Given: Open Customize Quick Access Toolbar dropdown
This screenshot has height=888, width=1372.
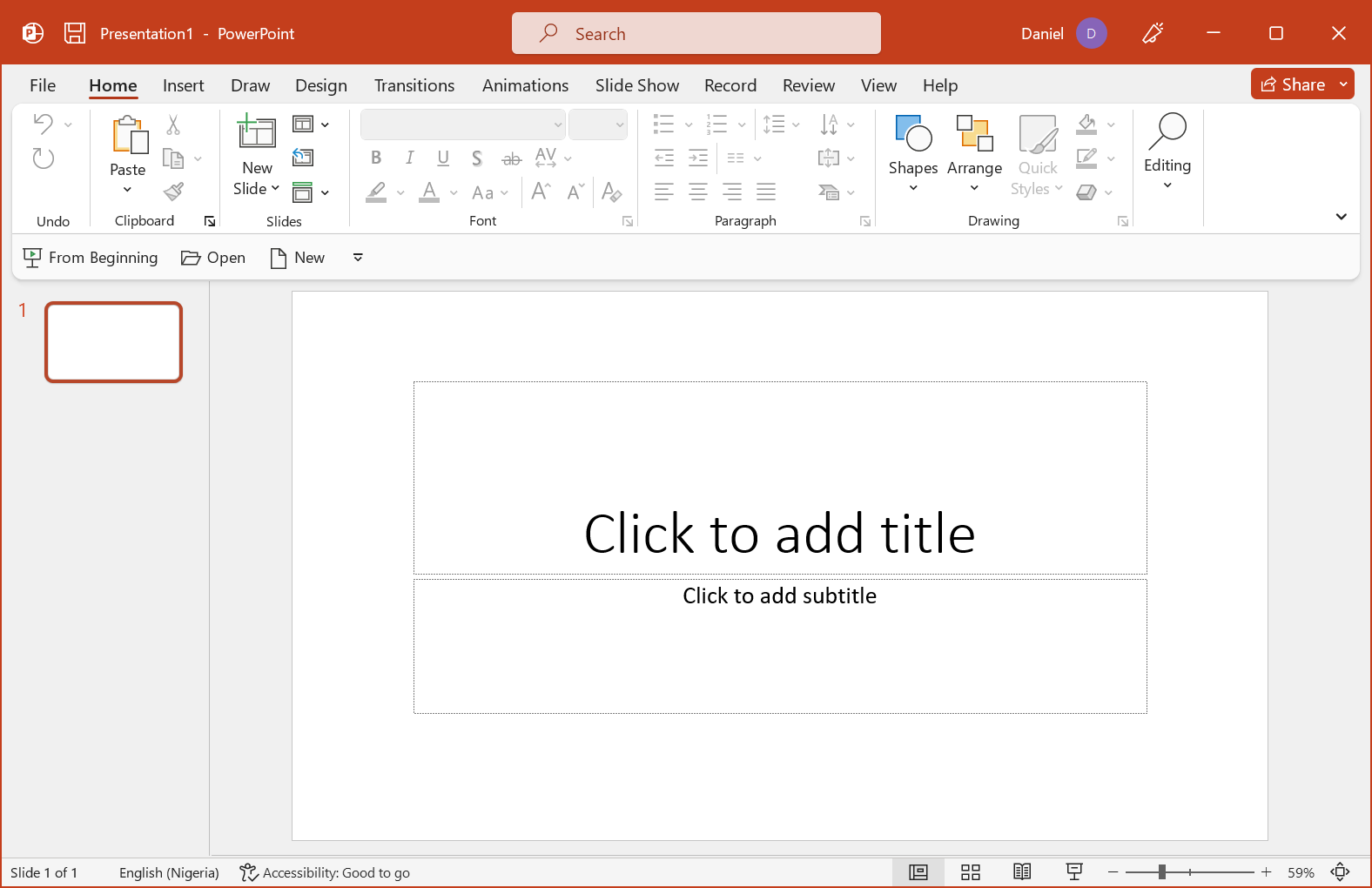Looking at the screenshot, I should point(358,258).
